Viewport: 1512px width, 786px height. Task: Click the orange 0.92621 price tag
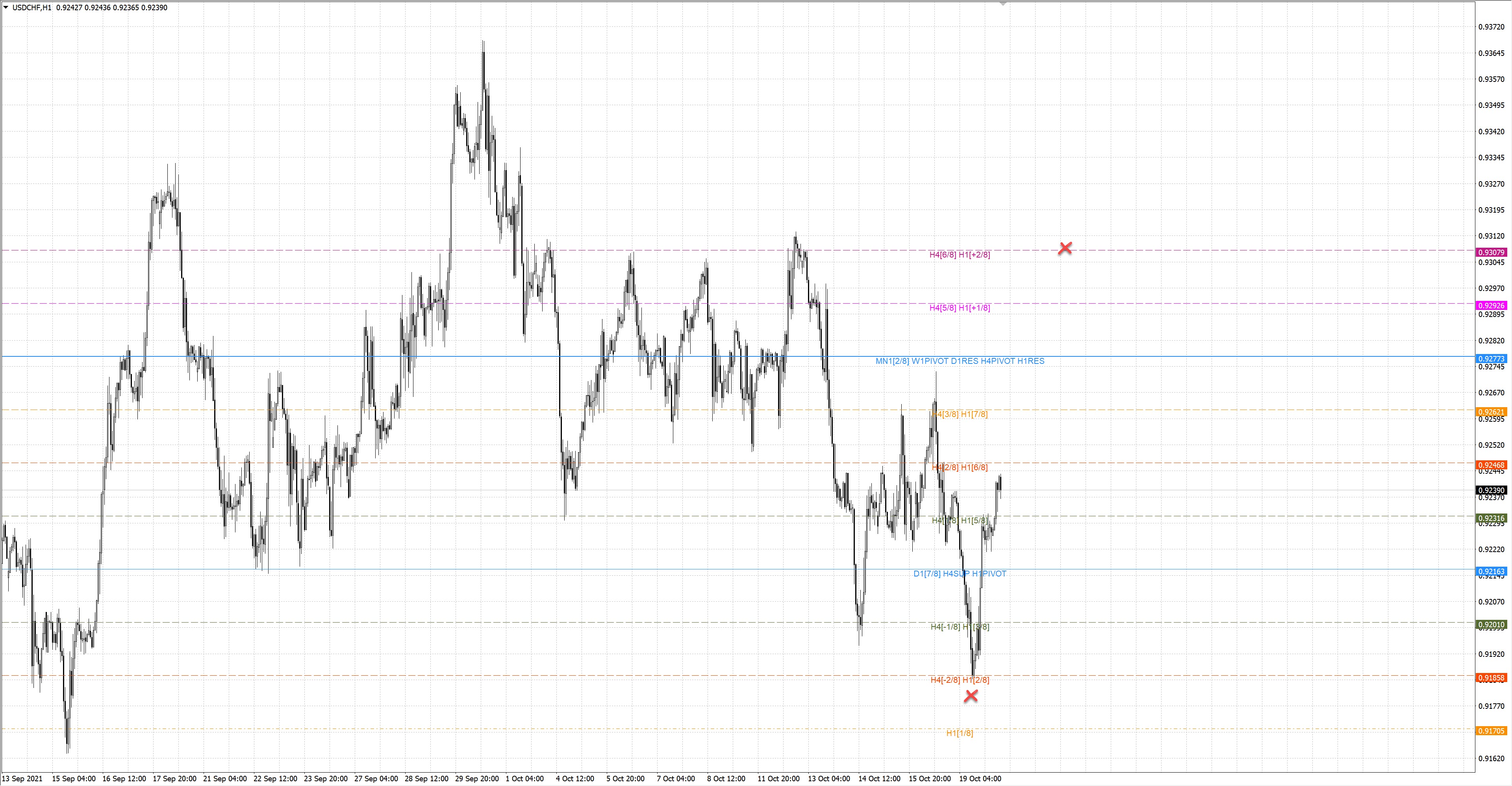click(x=1491, y=412)
